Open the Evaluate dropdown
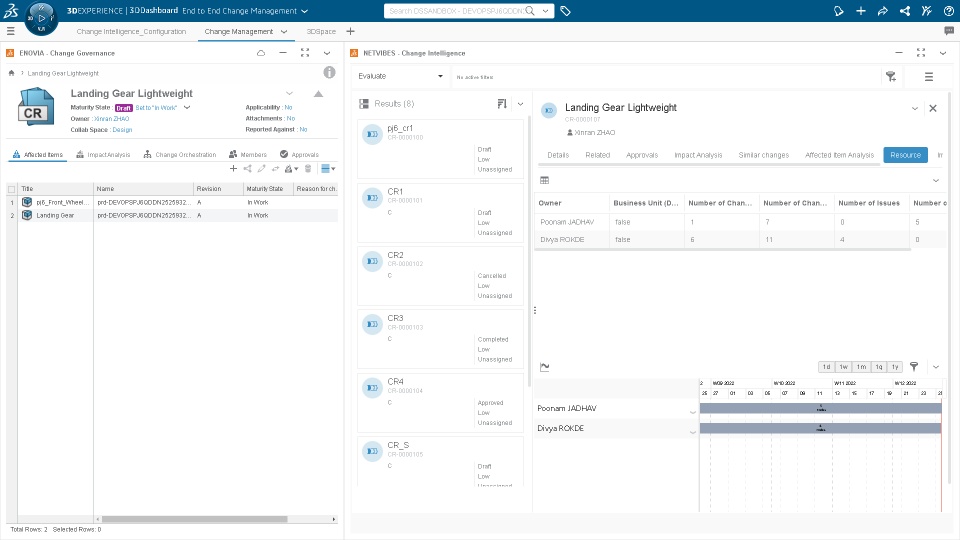 (x=400, y=76)
